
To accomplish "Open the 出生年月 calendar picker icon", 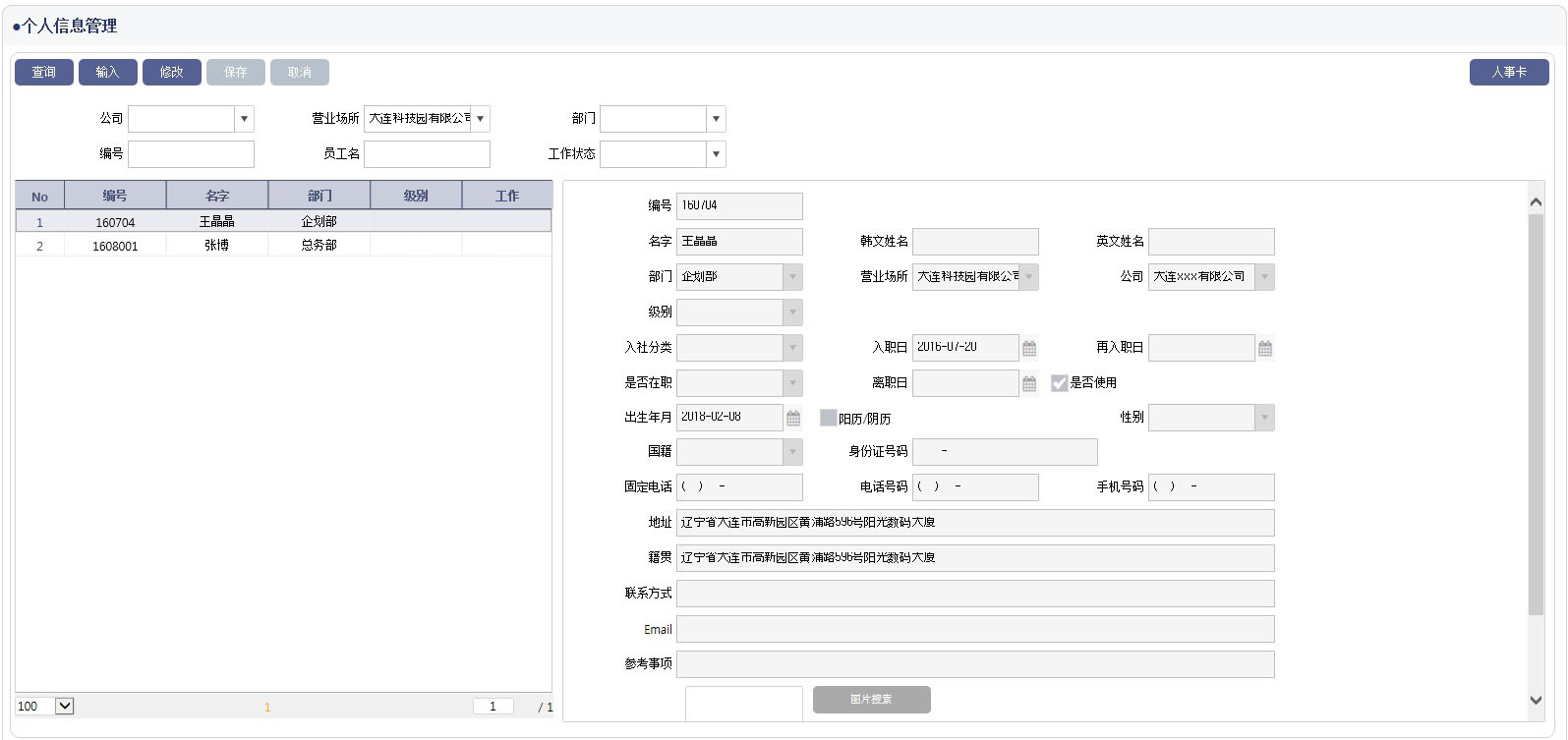I will [x=793, y=419].
